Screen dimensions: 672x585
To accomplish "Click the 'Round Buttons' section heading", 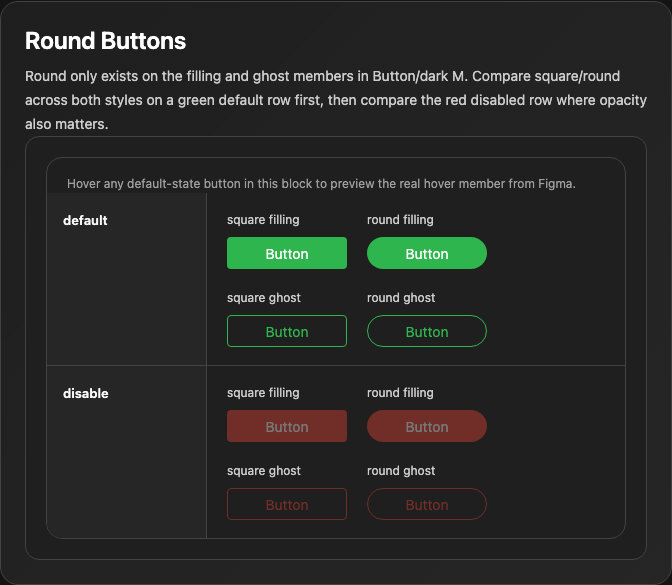I will pyautogui.click(x=105, y=41).
